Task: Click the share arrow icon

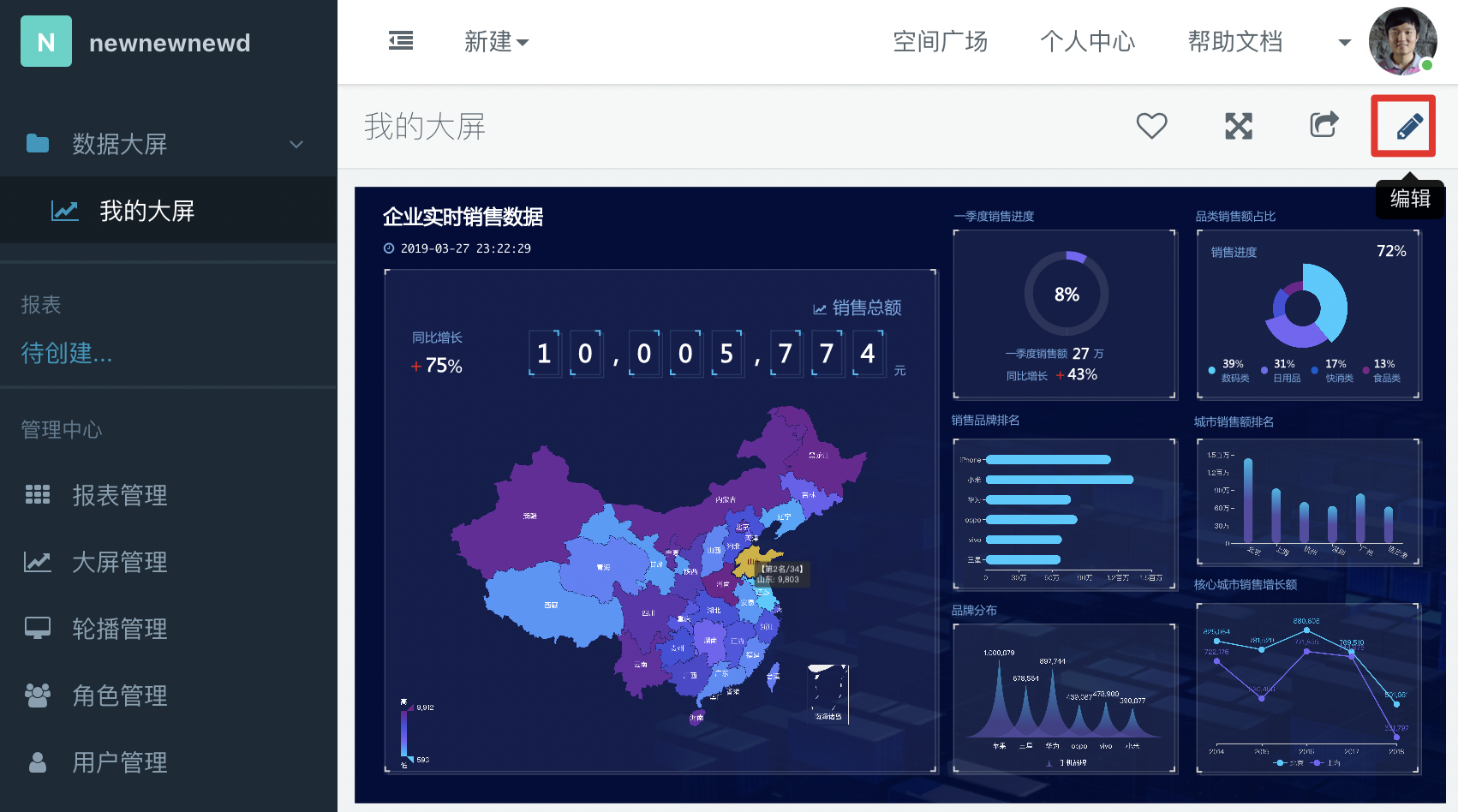Action: coord(1324,125)
